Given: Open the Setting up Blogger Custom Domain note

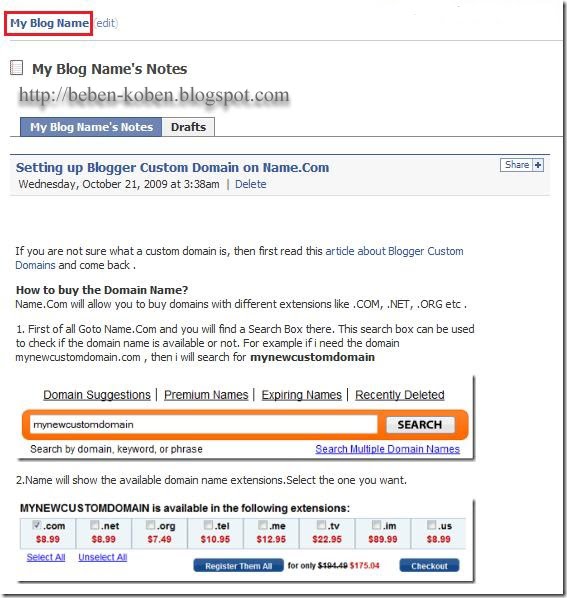Looking at the screenshot, I should 172,167.
